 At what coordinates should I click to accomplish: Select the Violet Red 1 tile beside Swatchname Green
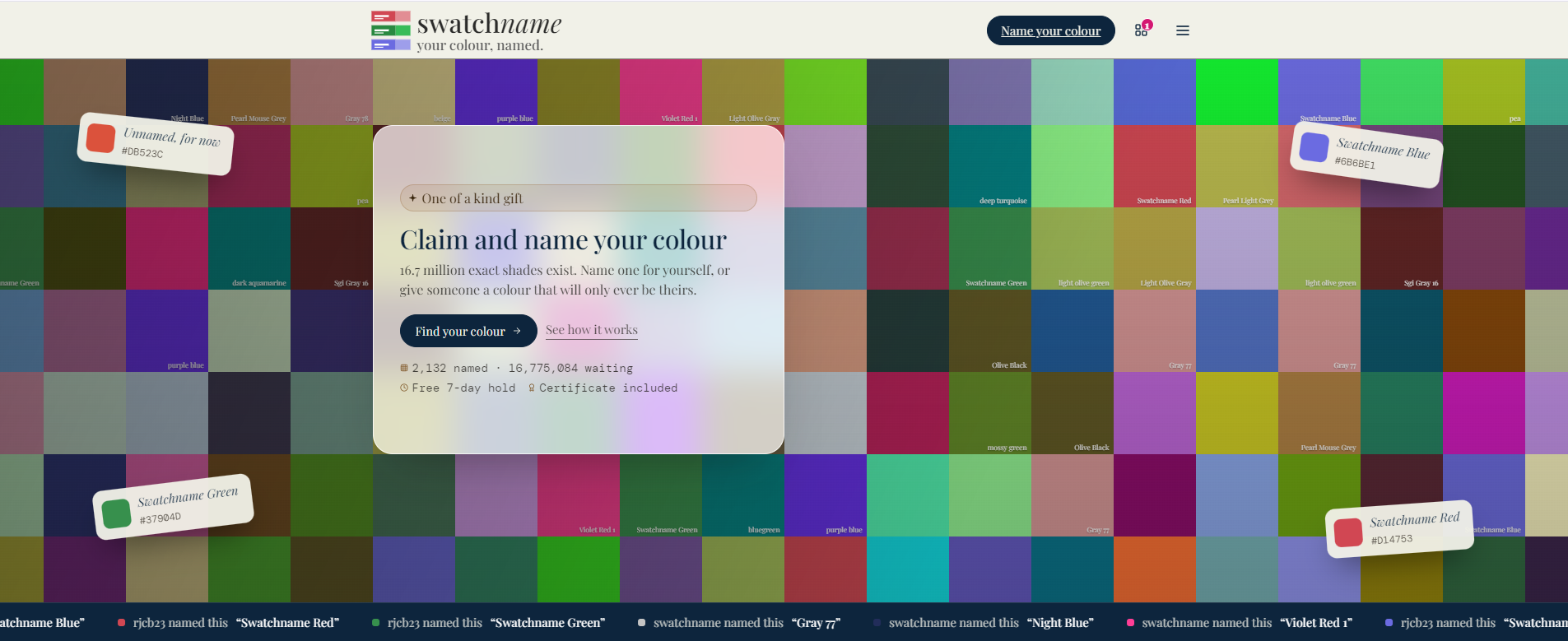[579, 495]
